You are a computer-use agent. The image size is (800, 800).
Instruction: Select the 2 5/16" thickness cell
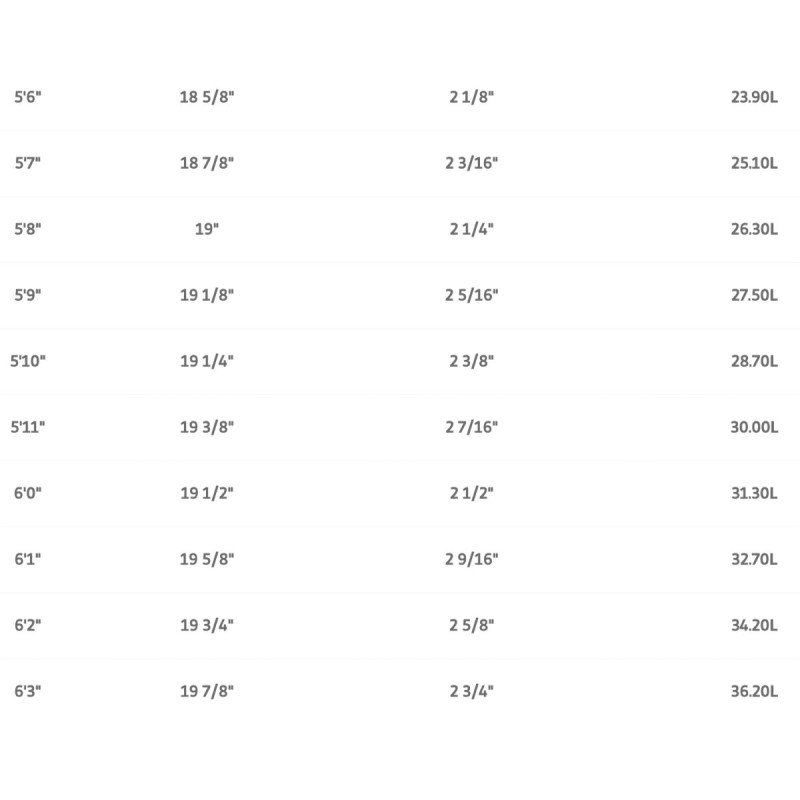coord(472,295)
